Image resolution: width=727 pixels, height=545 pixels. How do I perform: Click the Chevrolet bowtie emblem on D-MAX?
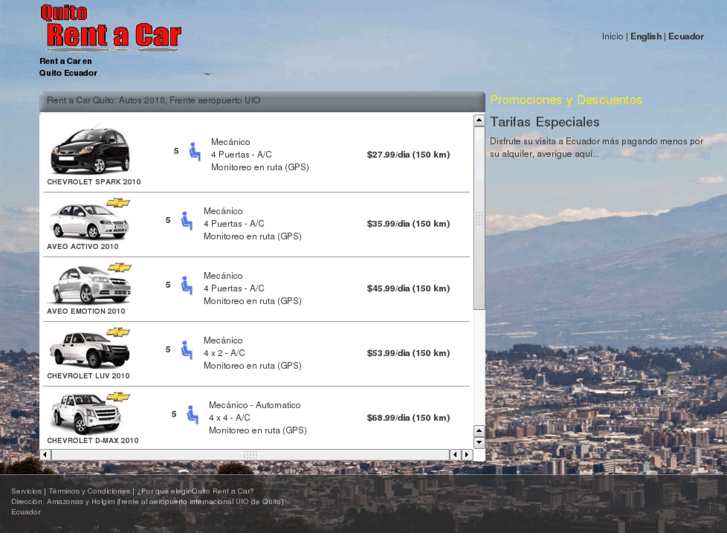coord(118,397)
